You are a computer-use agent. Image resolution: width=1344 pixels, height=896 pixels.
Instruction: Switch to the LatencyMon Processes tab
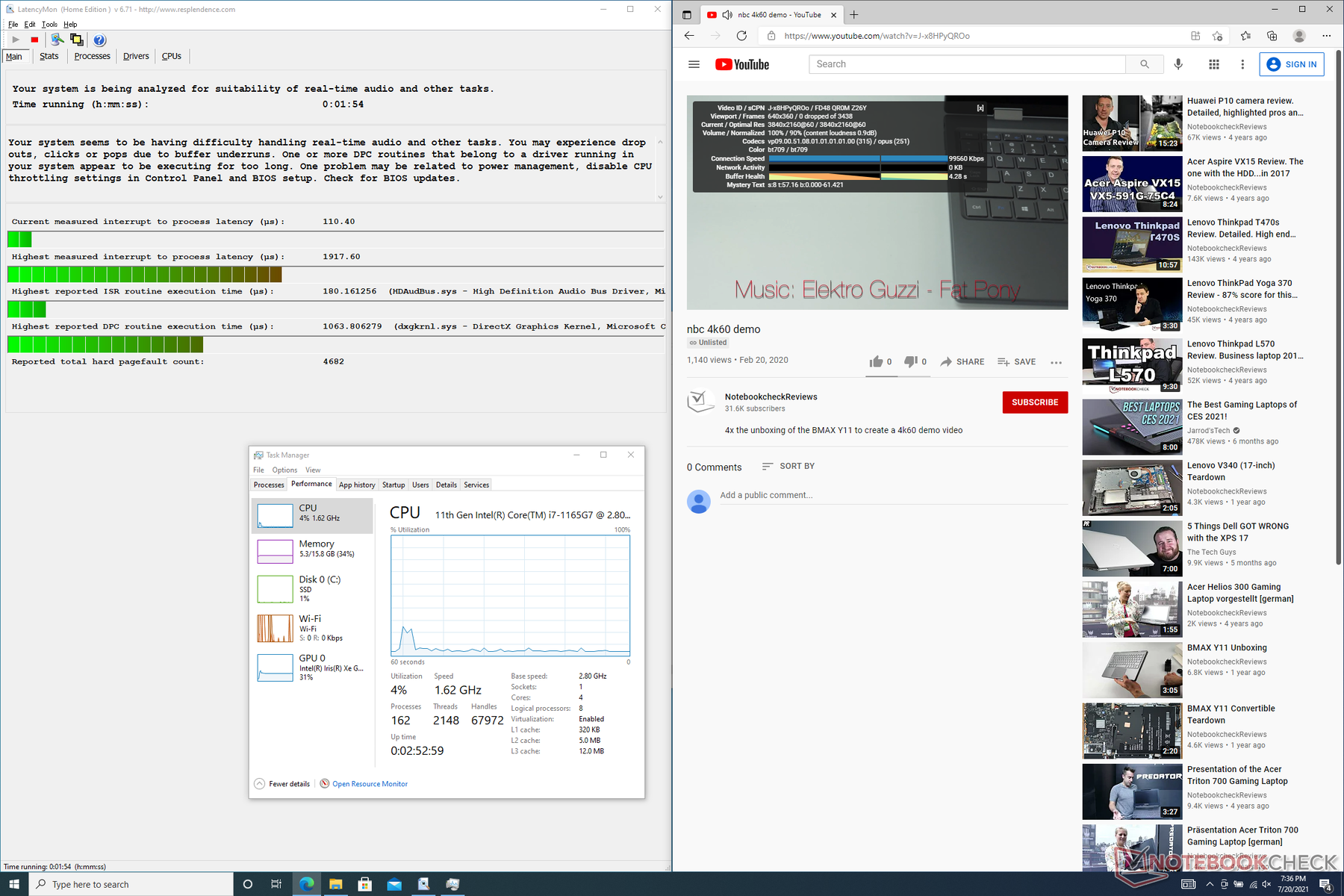tap(92, 56)
